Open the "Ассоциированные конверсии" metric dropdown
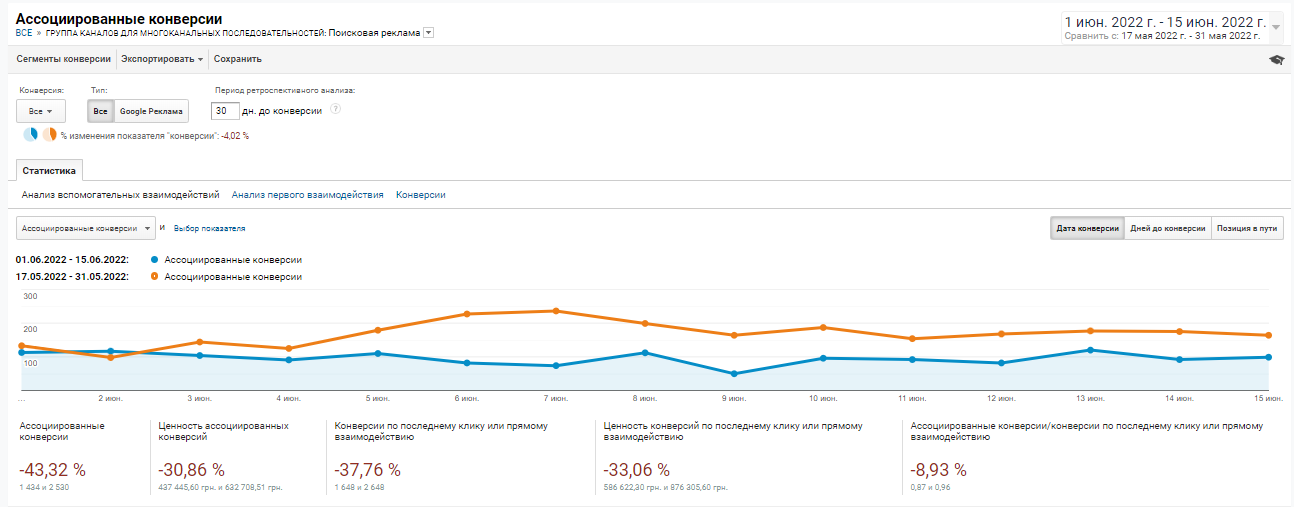 point(86,228)
